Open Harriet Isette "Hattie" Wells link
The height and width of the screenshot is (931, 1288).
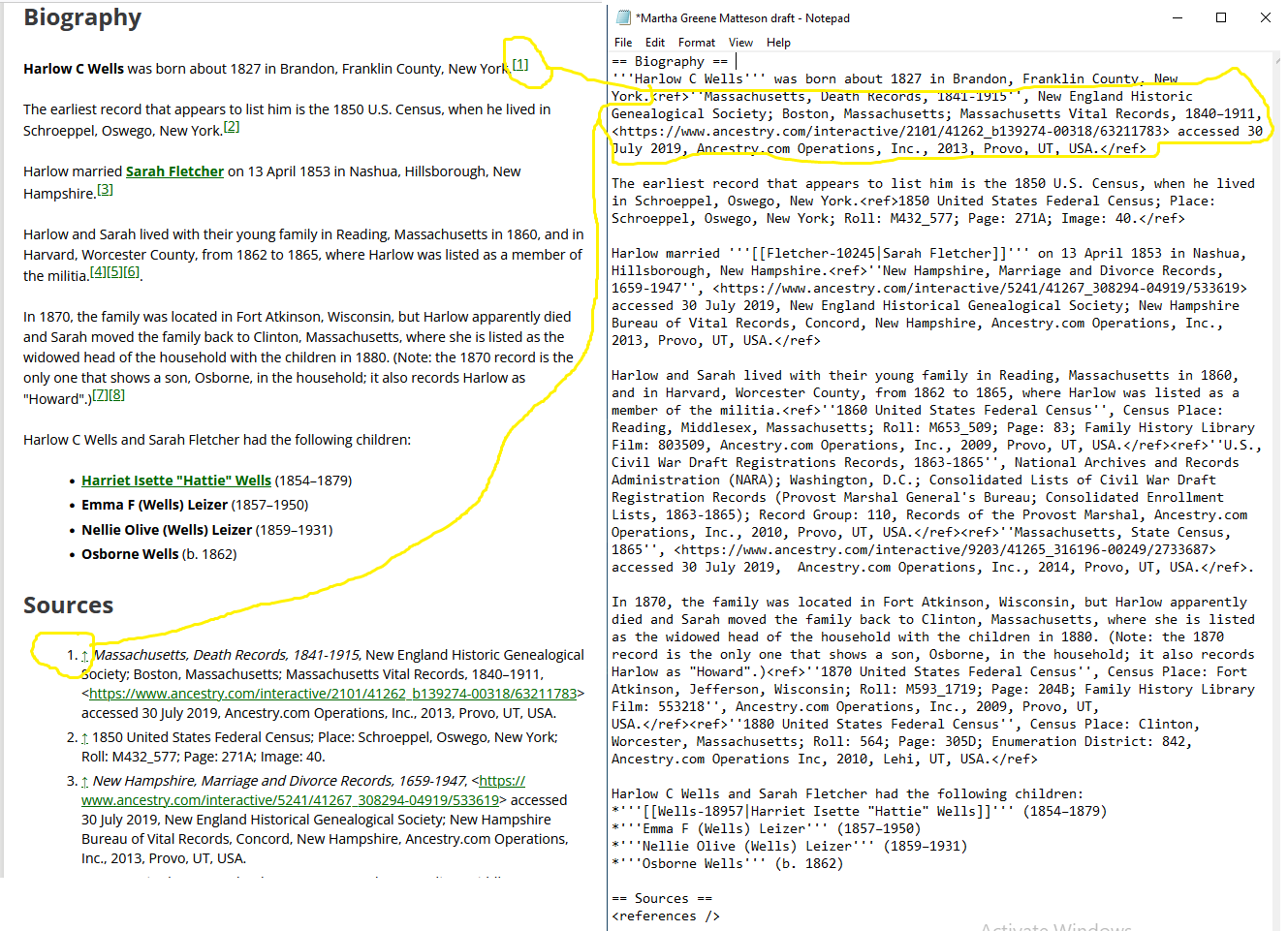[175, 481]
